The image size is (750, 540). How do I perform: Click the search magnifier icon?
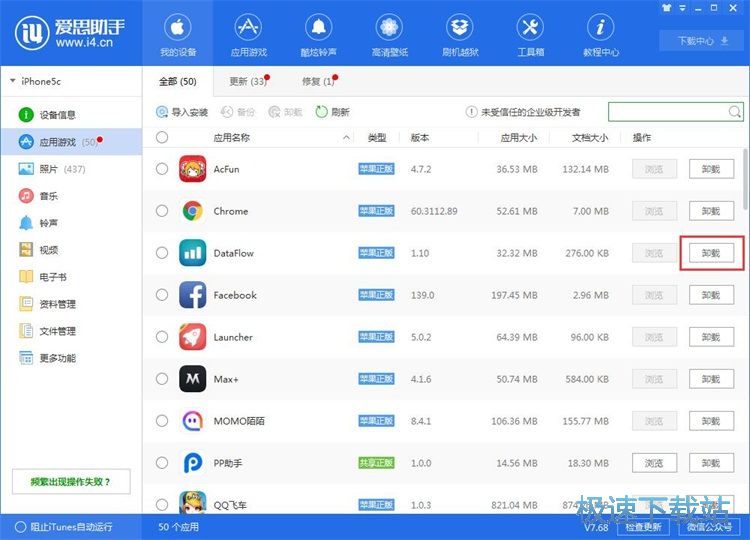(735, 112)
